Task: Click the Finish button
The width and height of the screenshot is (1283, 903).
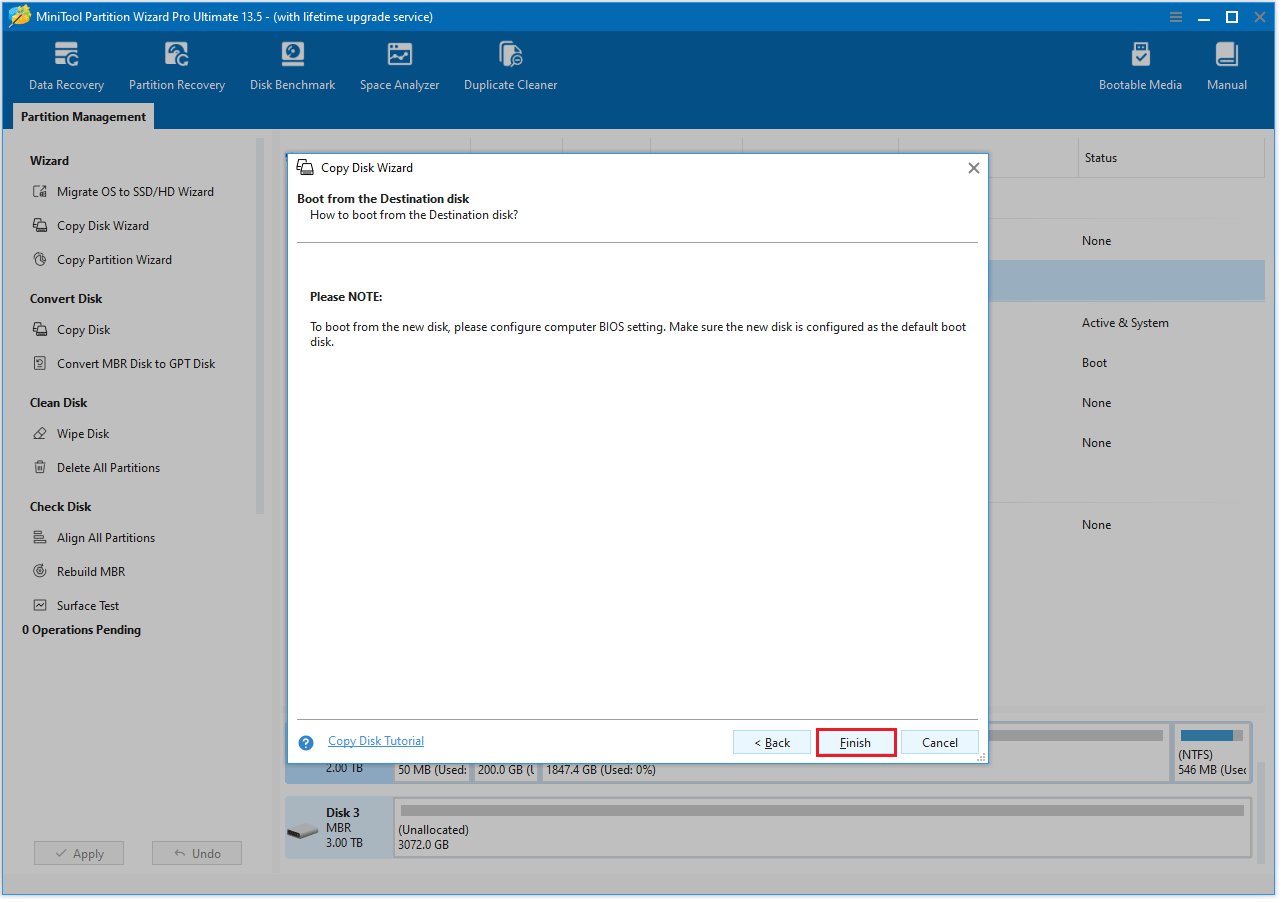Action: 855,742
